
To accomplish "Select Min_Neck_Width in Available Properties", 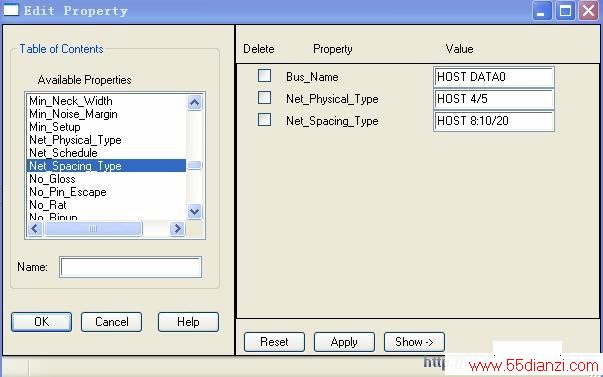I will (107, 101).
